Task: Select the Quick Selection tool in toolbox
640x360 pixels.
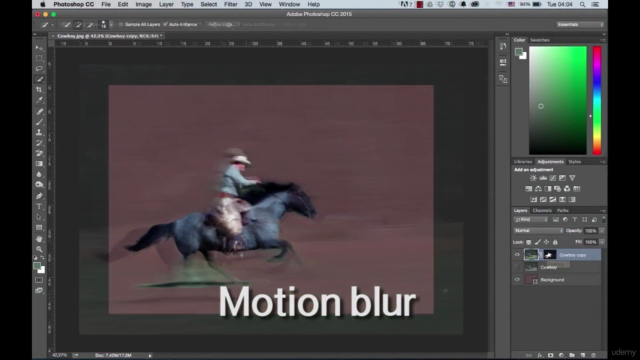Action: (x=39, y=79)
